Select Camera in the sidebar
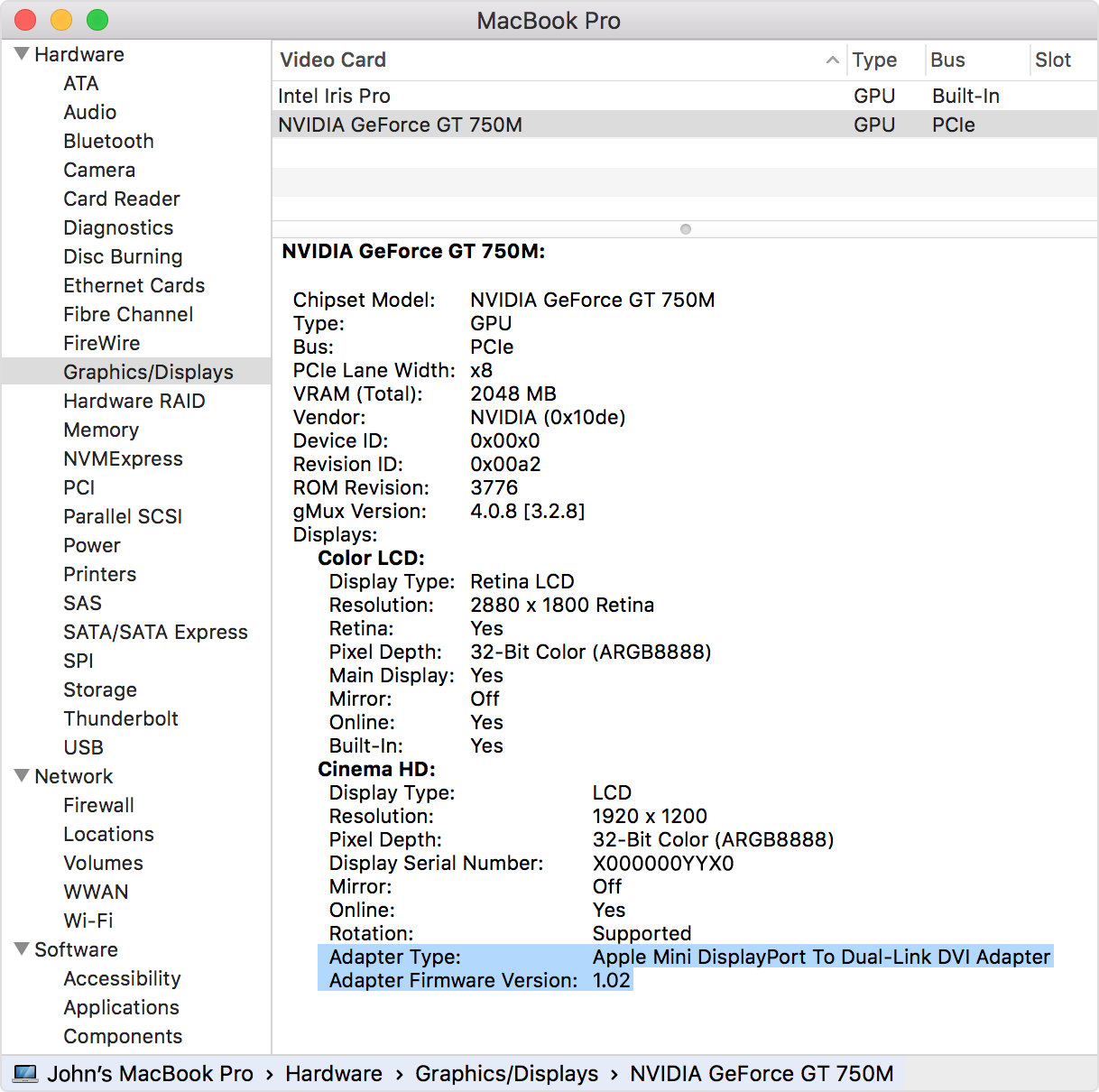The width and height of the screenshot is (1099, 1092). 99,170
